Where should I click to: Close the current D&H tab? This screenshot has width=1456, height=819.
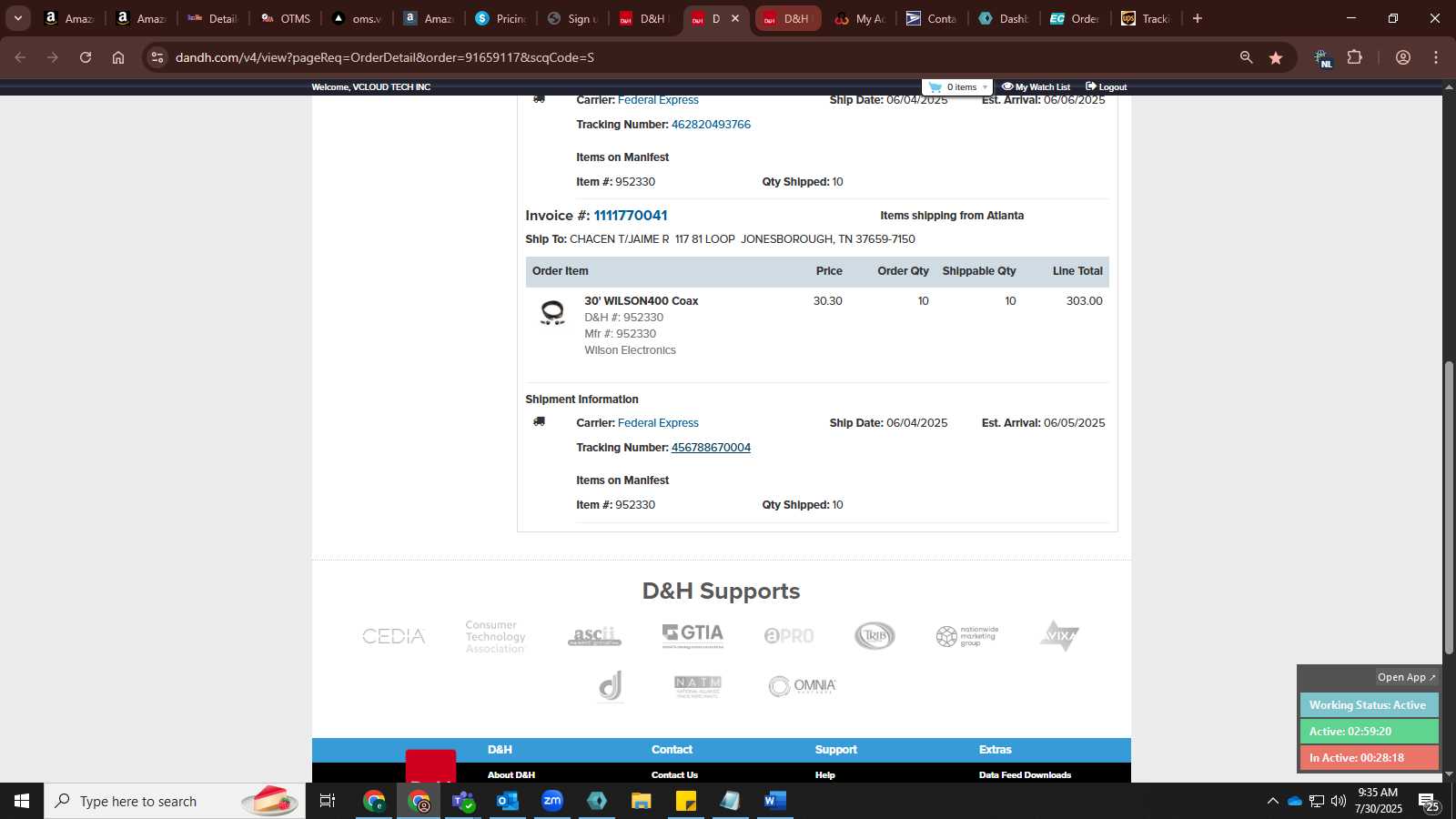(735, 18)
